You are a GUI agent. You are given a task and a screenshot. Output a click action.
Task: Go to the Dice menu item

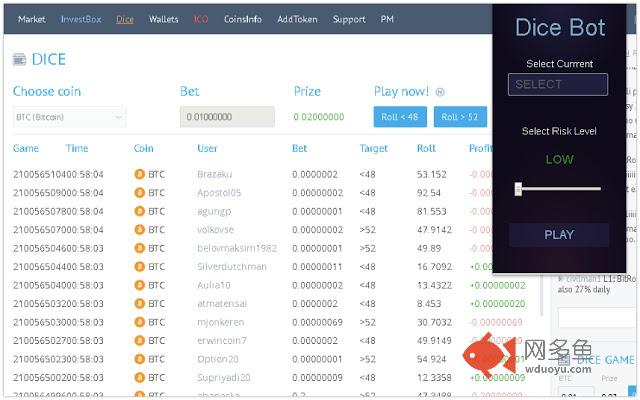[x=125, y=19]
